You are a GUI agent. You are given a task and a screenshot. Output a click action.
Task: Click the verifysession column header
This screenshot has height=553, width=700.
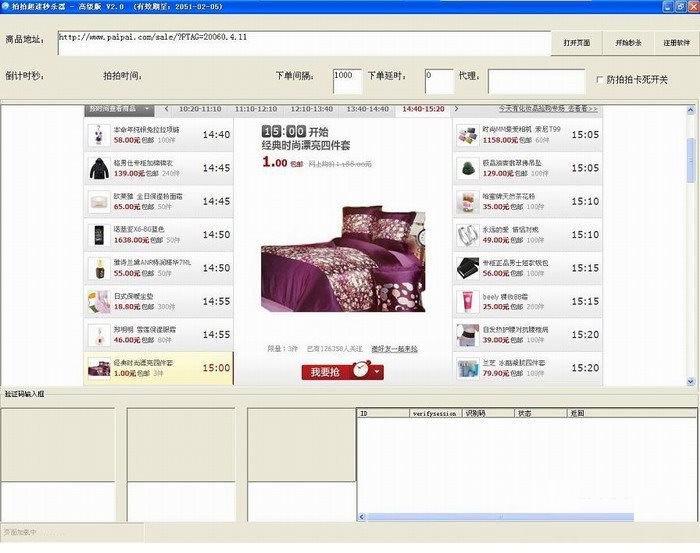click(x=436, y=413)
